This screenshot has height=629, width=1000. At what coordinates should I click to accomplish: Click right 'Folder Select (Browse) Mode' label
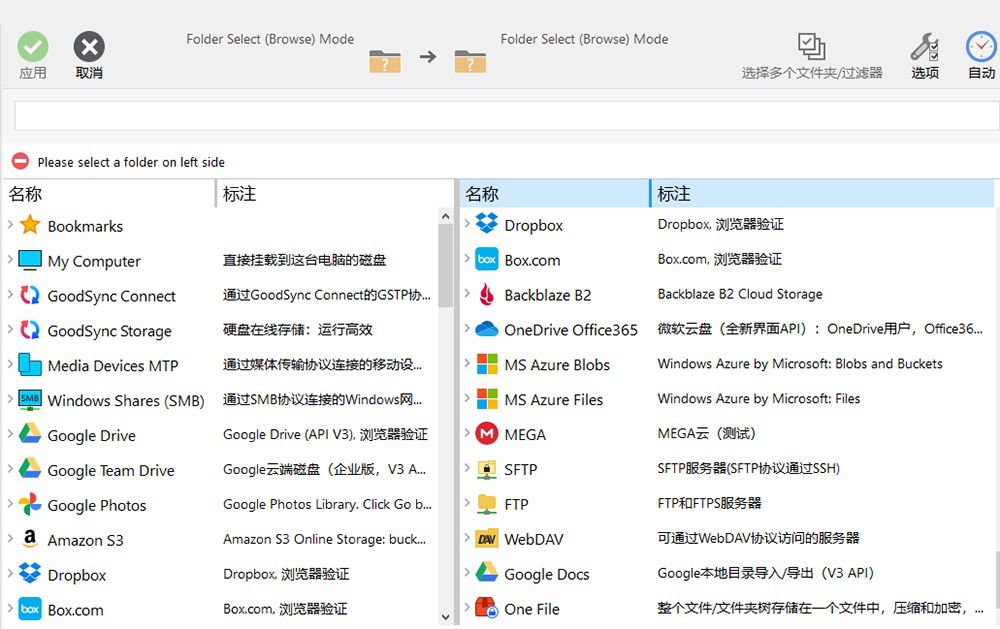pyautogui.click(x=584, y=39)
